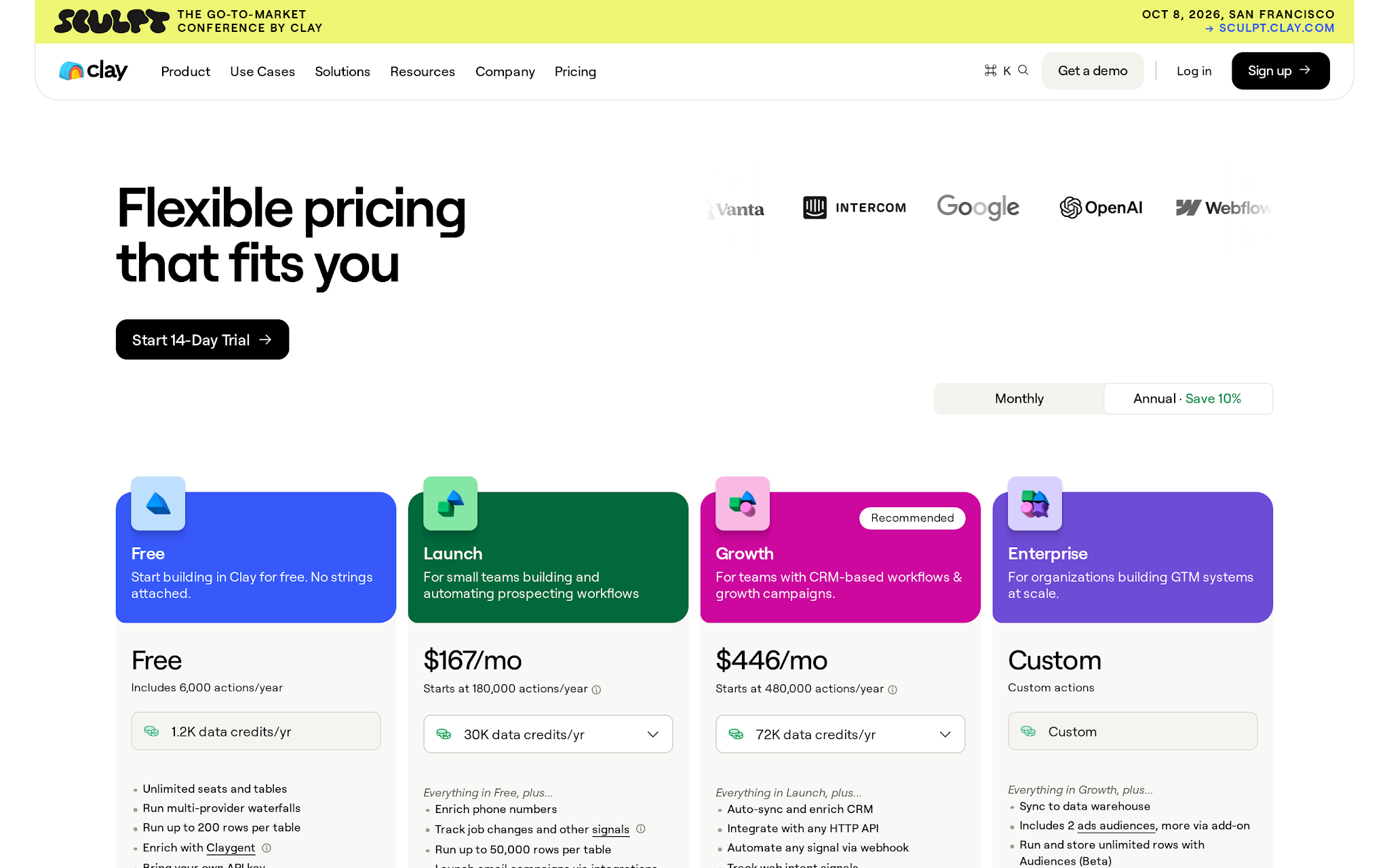Image resolution: width=1389 pixels, height=868 pixels.
Task: Click 'Unlimited seats and tables' item
Action: [x=214, y=789]
